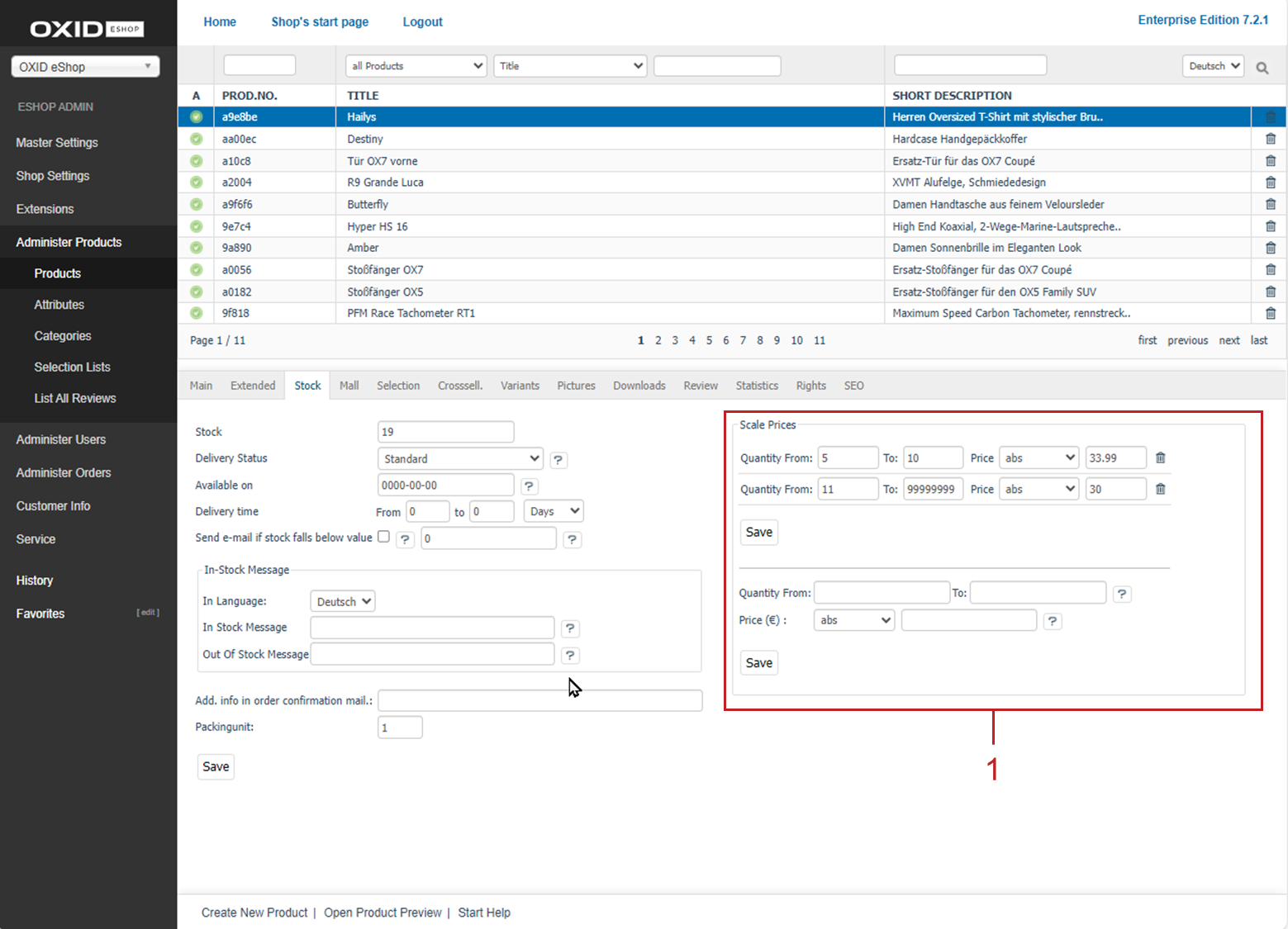Click the Stock quantity input field

coord(445,432)
